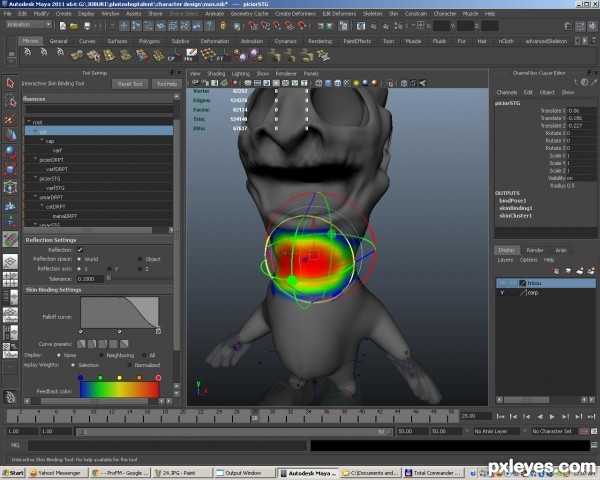Click the go to start of playback button
Viewport: 600px width, 480px height.
(500, 416)
